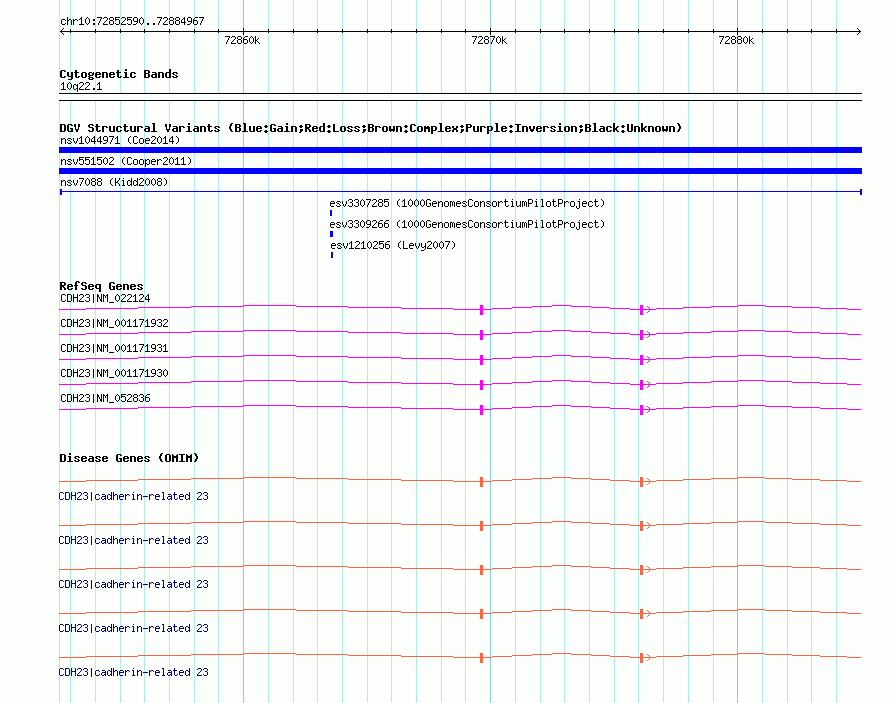Click the right arrow on the coordinate ruler
The height and width of the screenshot is (703, 890).
click(x=858, y=32)
